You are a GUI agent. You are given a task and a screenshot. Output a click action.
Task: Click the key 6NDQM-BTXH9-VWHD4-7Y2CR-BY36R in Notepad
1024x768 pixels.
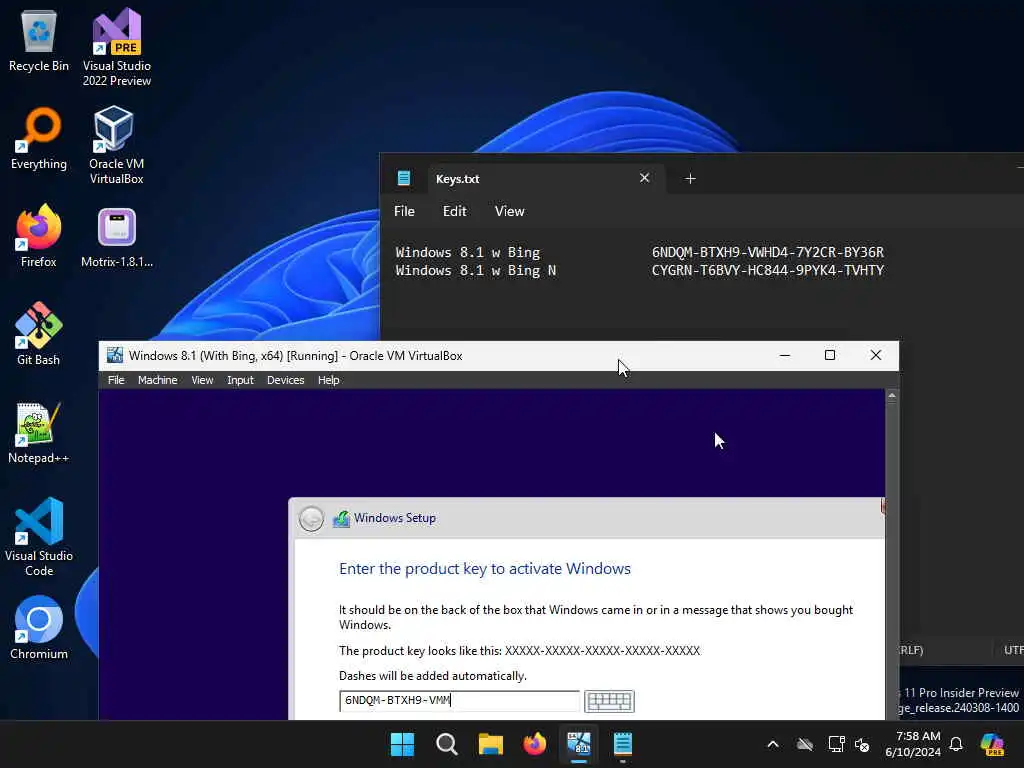coord(768,252)
